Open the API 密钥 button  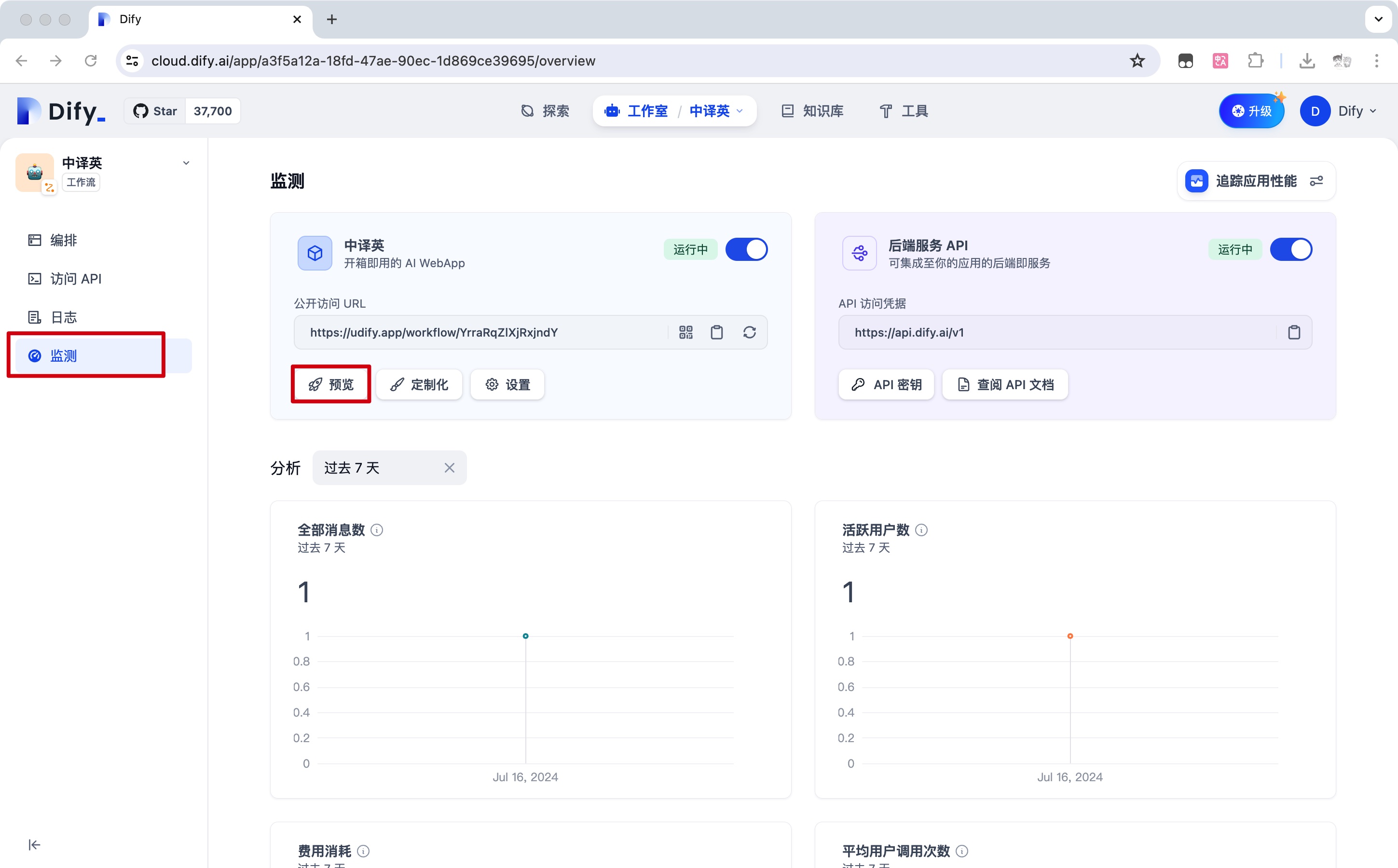(x=886, y=385)
